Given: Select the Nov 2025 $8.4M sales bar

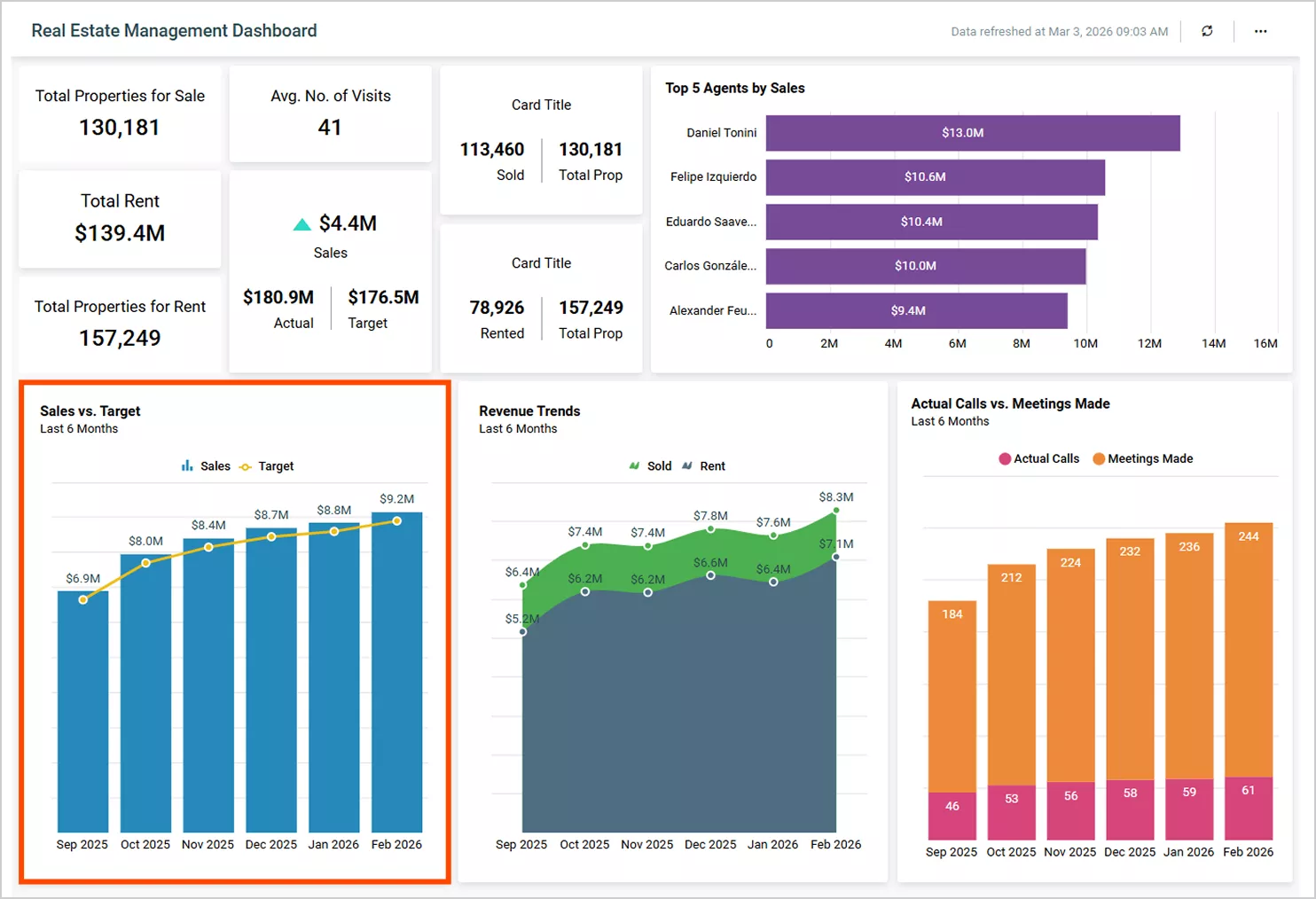Looking at the screenshot, I should coord(208,684).
